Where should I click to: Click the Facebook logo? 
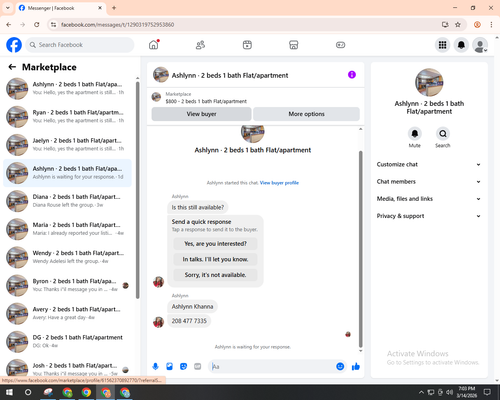[x=14, y=45]
